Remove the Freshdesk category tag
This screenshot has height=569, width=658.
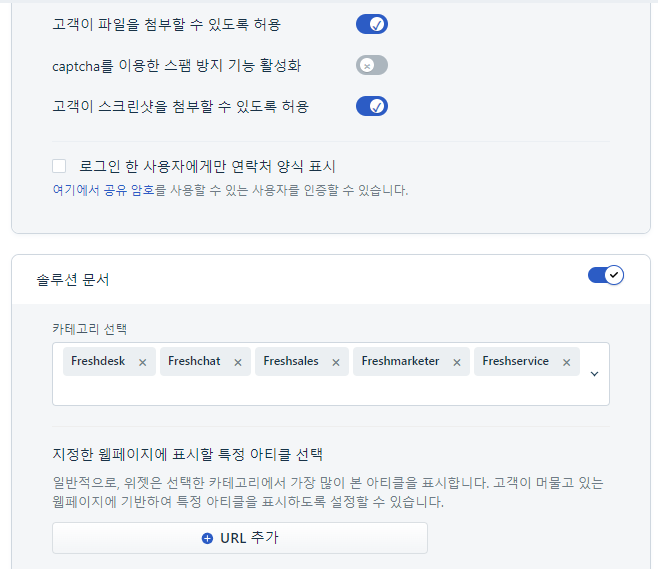pyautogui.click(x=143, y=363)
